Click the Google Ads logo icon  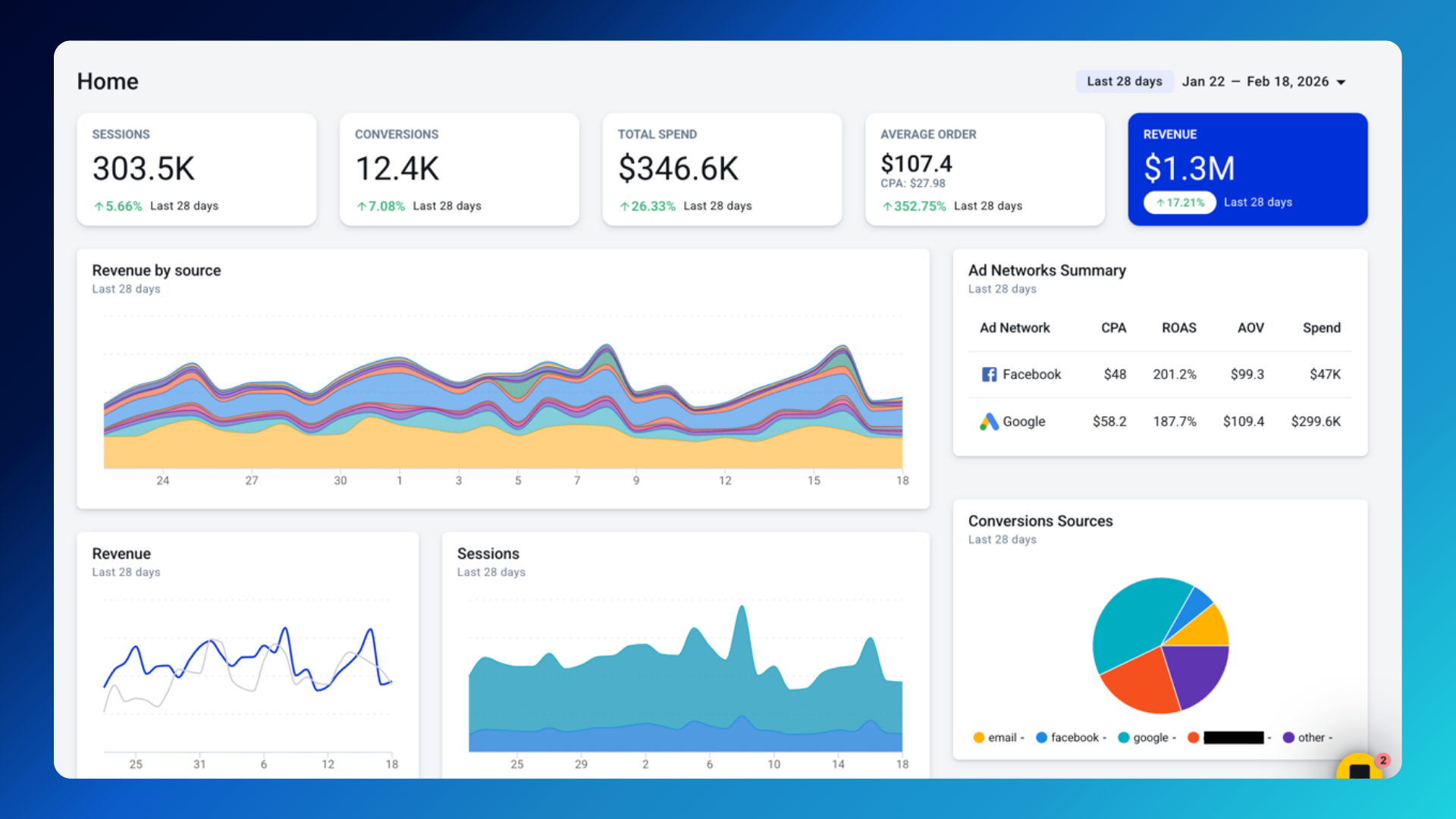click(988, 422)
